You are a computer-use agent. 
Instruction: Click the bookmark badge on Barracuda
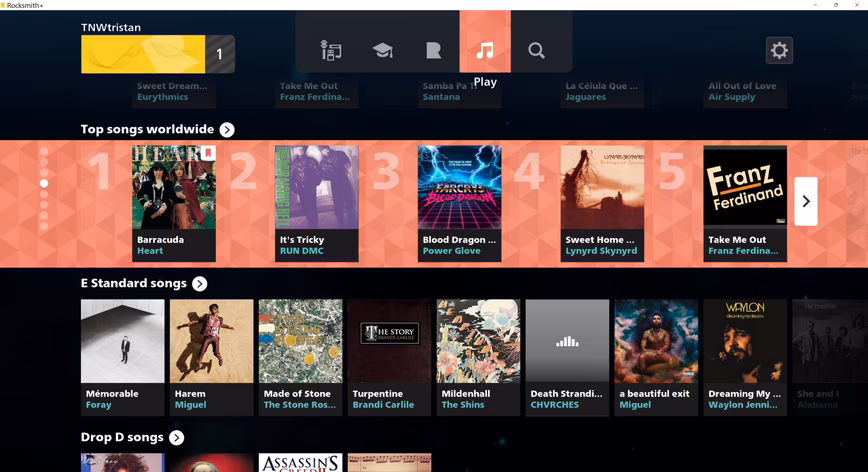pyautogui.click(x=208, y=153)
